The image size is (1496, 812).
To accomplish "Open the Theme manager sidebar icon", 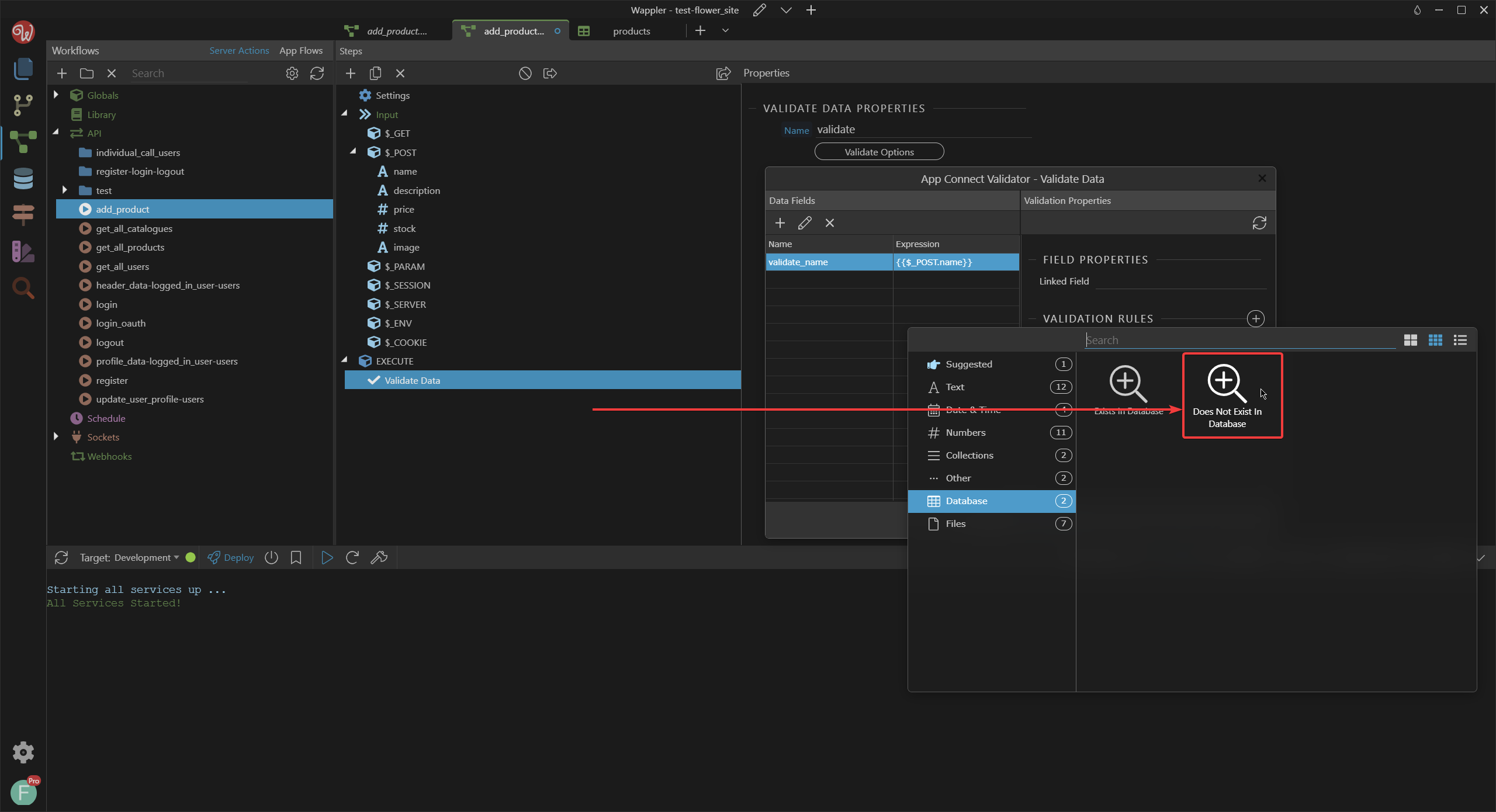I will [x=23, y=252].
